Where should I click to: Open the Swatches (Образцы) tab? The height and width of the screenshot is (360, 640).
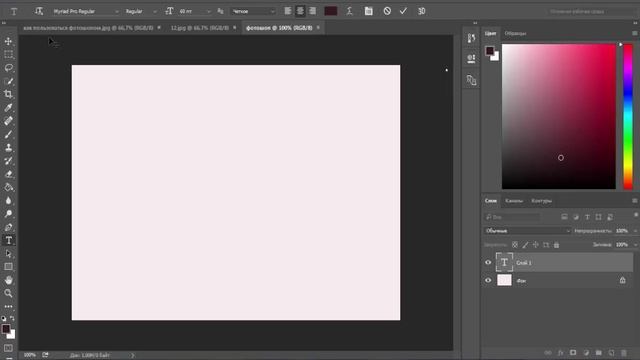tap(515, 33)
